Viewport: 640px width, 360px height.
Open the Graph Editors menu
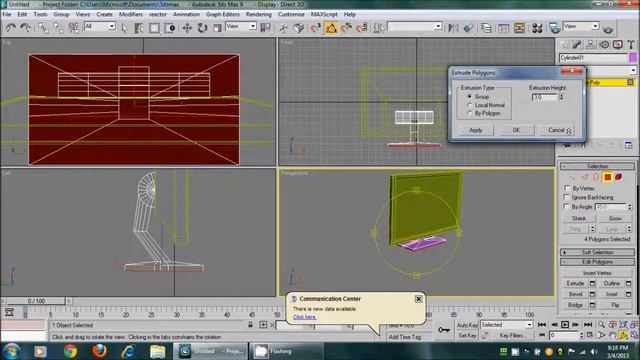pos(222,14)
